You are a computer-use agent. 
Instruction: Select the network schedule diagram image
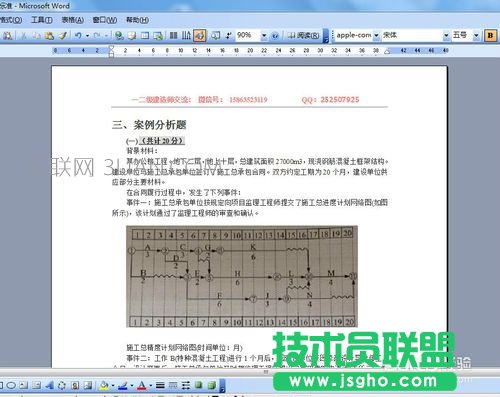click(x=242, y=276)
